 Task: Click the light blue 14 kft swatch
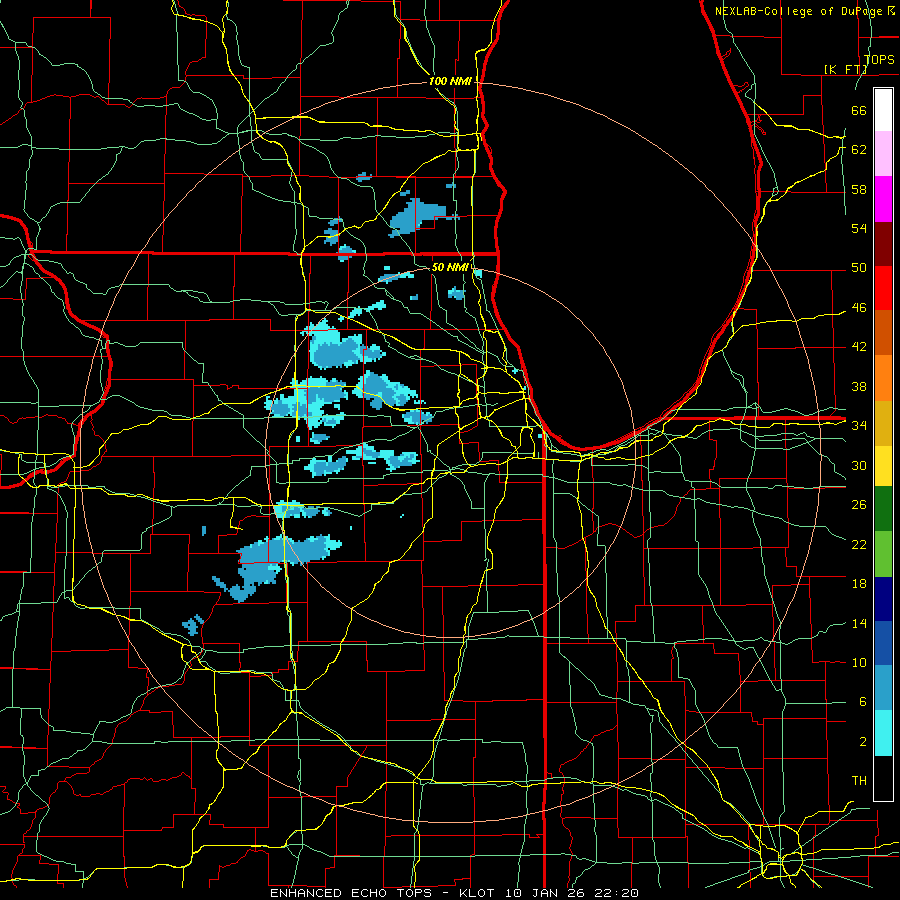883,688
